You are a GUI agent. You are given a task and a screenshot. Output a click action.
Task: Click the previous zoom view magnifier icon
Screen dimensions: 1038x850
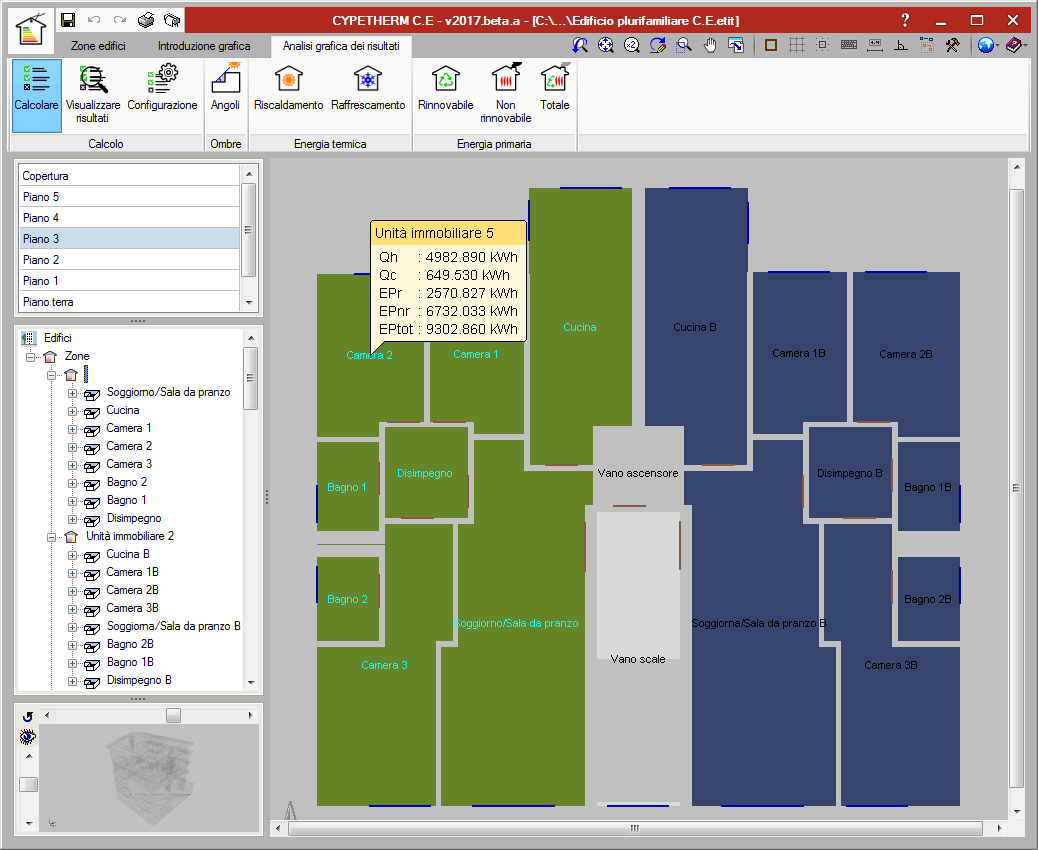[580, 45]
